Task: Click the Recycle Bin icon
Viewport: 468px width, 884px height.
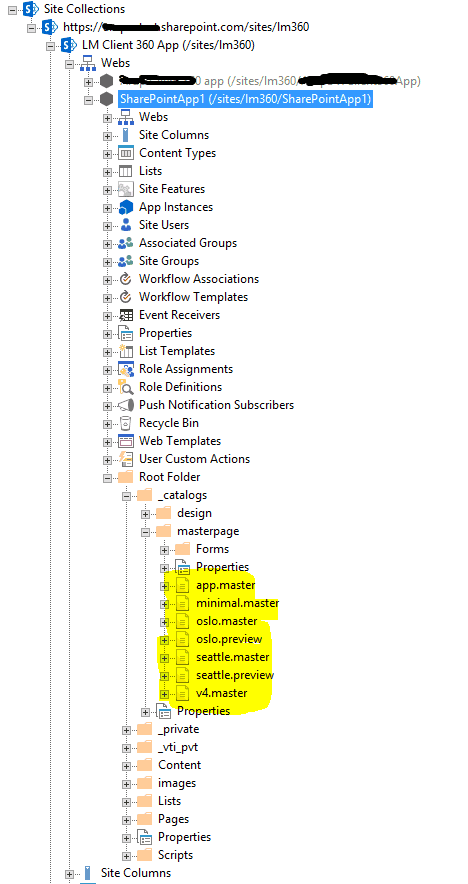Action: tap(125, 423)
